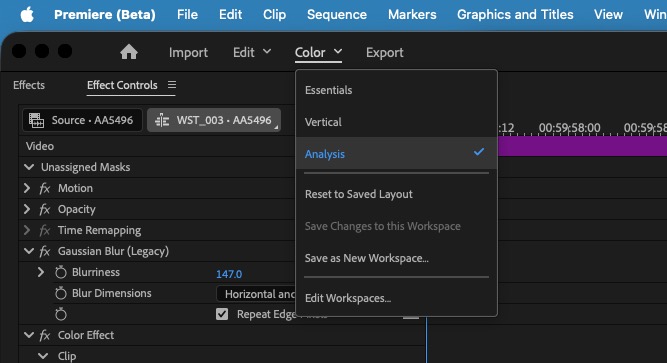
Task: Expand the Blurriness property
Action: [x=41, y=272]
